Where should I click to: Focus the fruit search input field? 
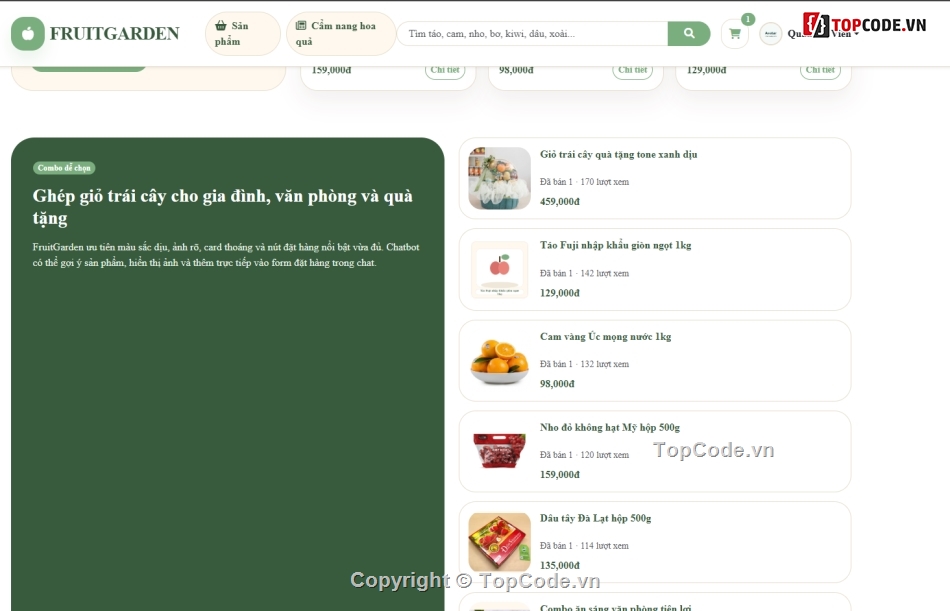[x=533, y=33]
